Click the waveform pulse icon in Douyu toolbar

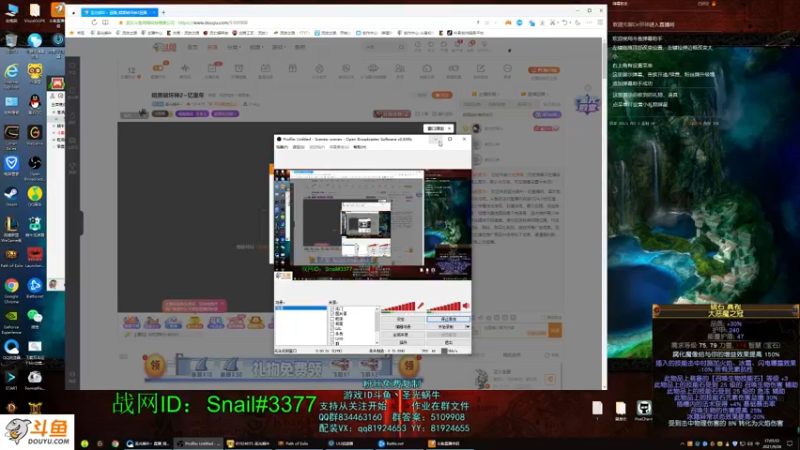pos(185,68)
